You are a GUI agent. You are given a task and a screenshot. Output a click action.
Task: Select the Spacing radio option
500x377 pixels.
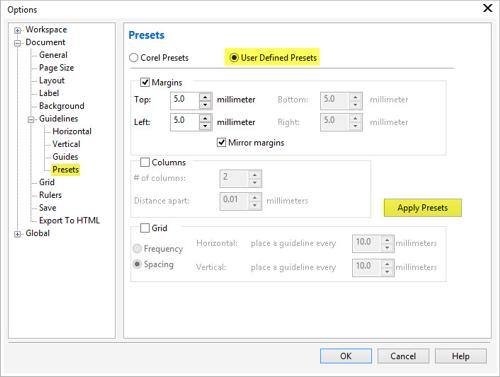tap(137, 264)
